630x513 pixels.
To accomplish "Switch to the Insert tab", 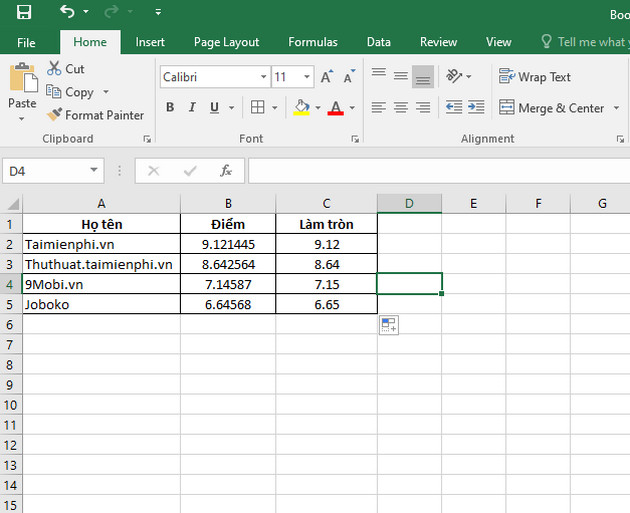I will (150, 42).
